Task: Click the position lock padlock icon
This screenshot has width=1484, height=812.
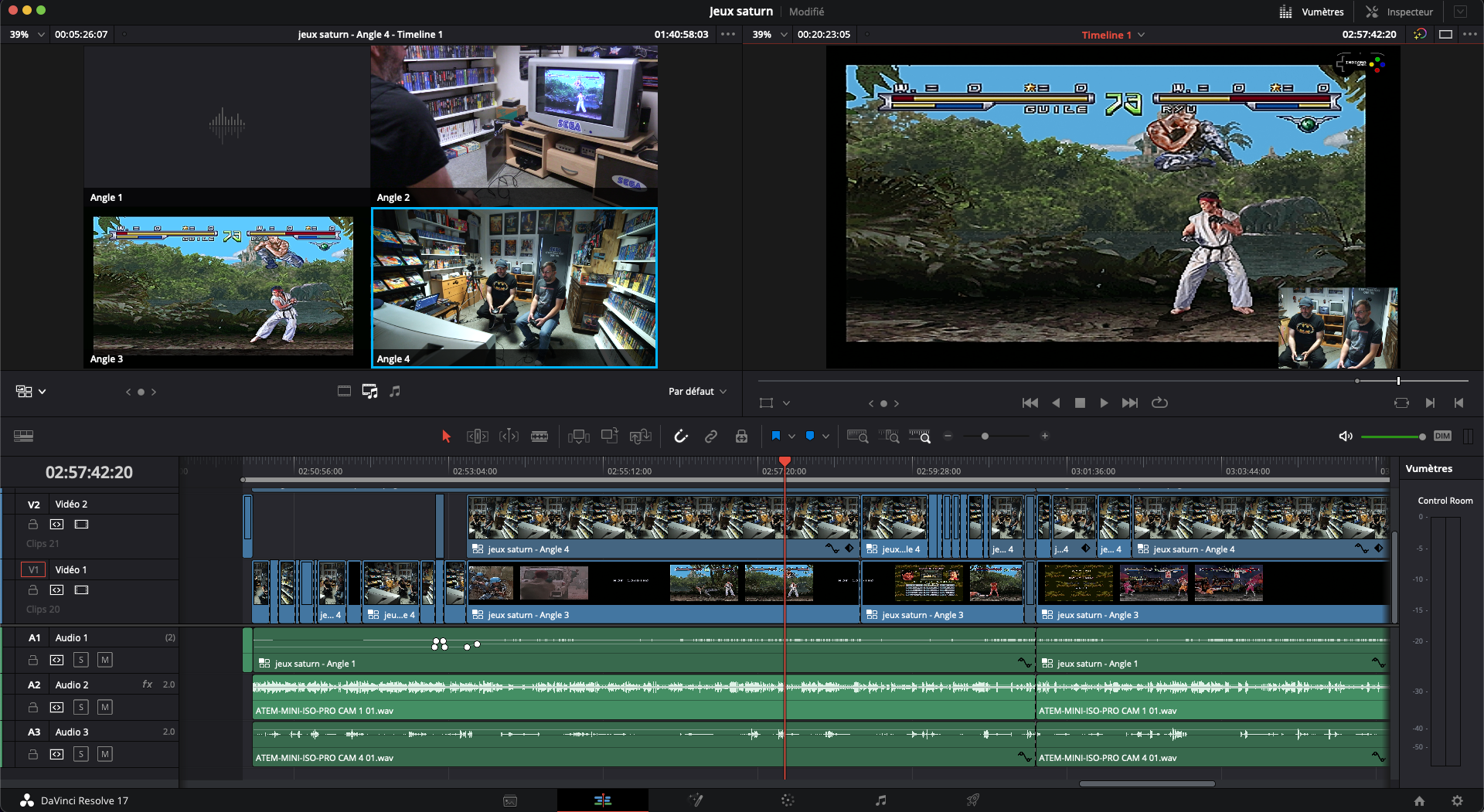Action: pos(741,437)
